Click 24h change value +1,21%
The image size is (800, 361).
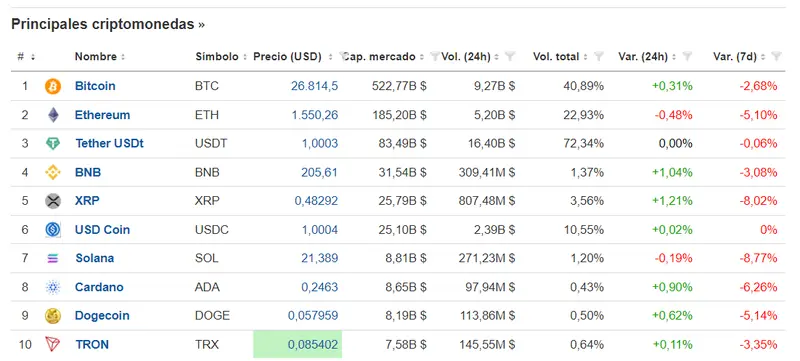[x=672, y=201]
